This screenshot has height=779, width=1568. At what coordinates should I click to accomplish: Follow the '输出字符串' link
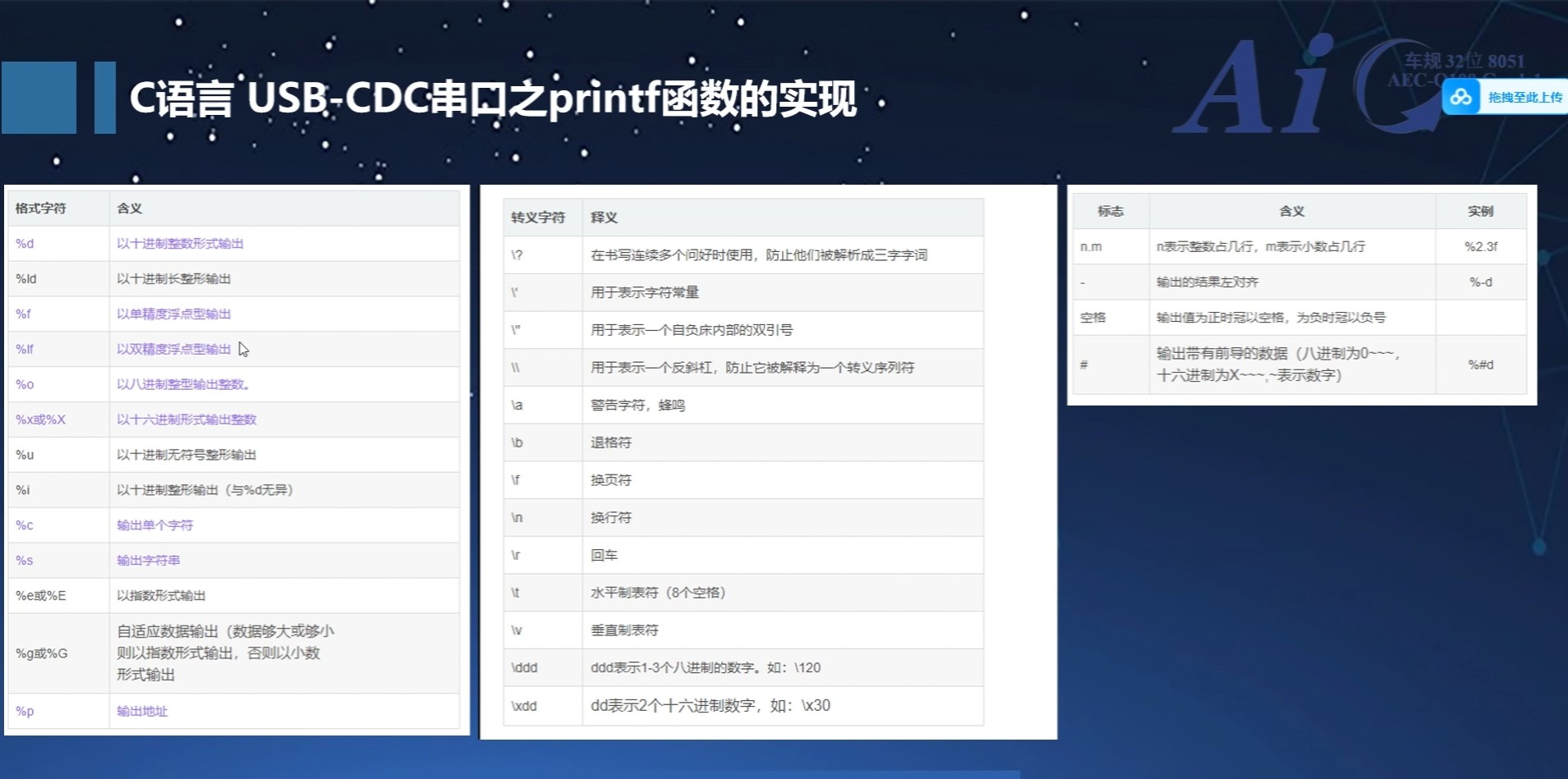148,561
